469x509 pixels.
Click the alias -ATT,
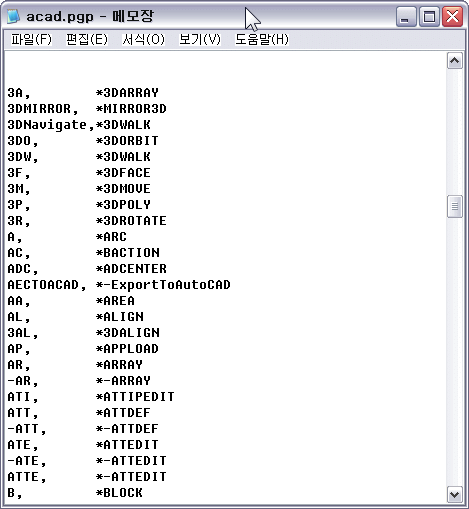[x=27, y=429]
